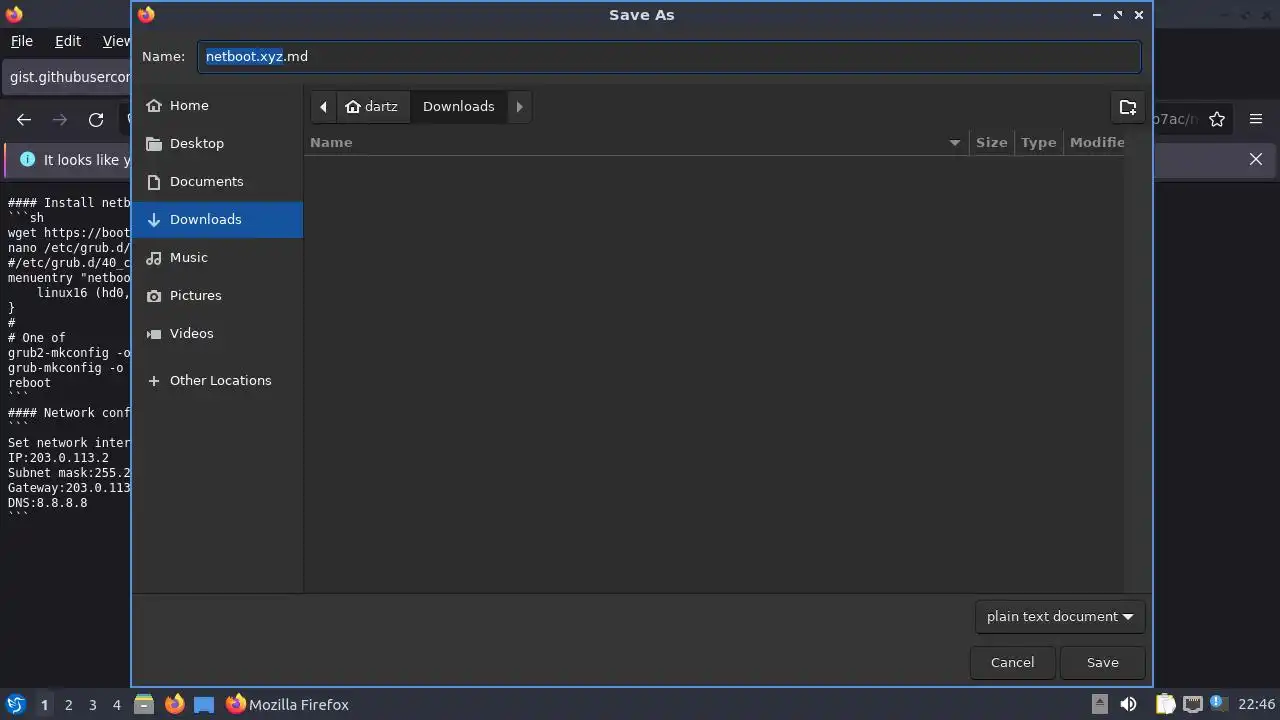Click the removable media tray icon

1099,704
